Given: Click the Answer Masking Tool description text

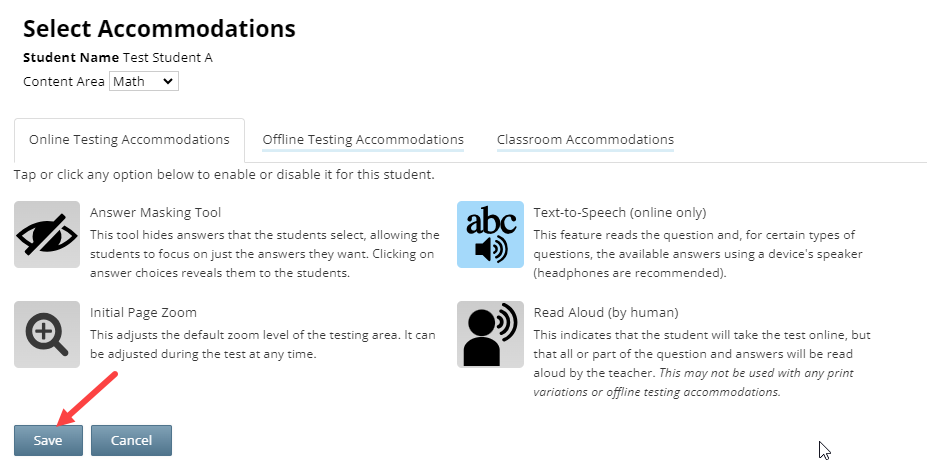Looking at the screenshot, I should [265, 254].
